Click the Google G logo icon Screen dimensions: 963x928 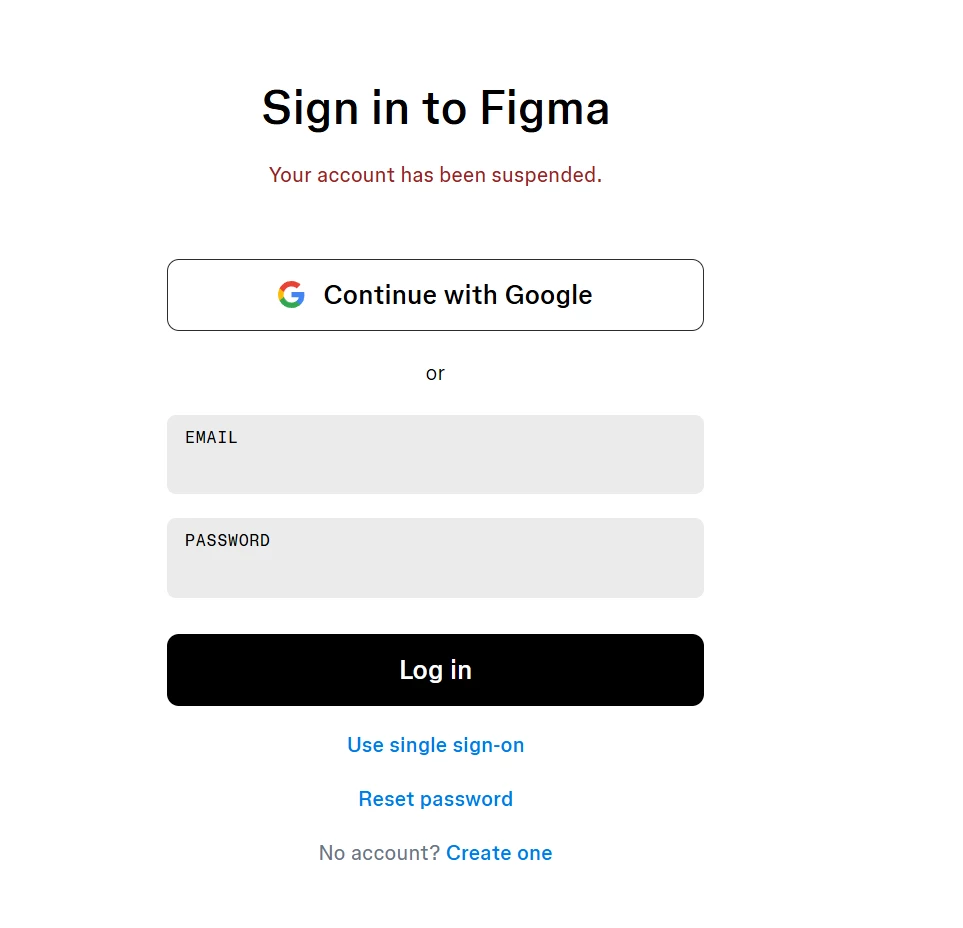click(x=291, y=295)
